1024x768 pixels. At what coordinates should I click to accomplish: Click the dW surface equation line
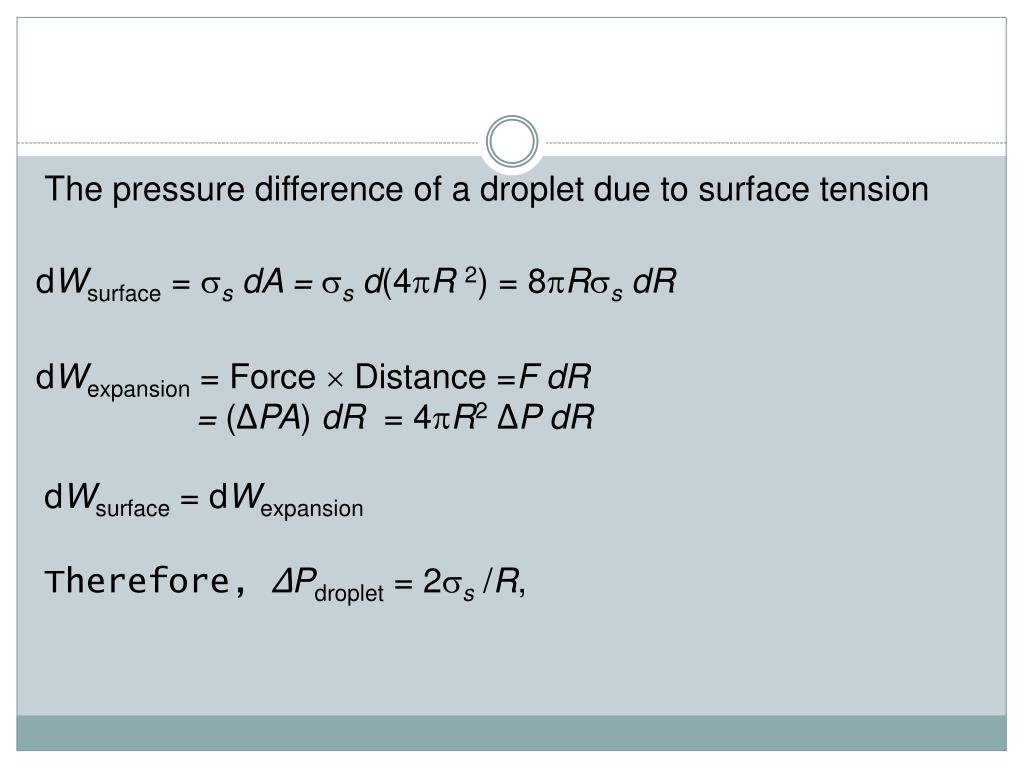click(356, 284)
